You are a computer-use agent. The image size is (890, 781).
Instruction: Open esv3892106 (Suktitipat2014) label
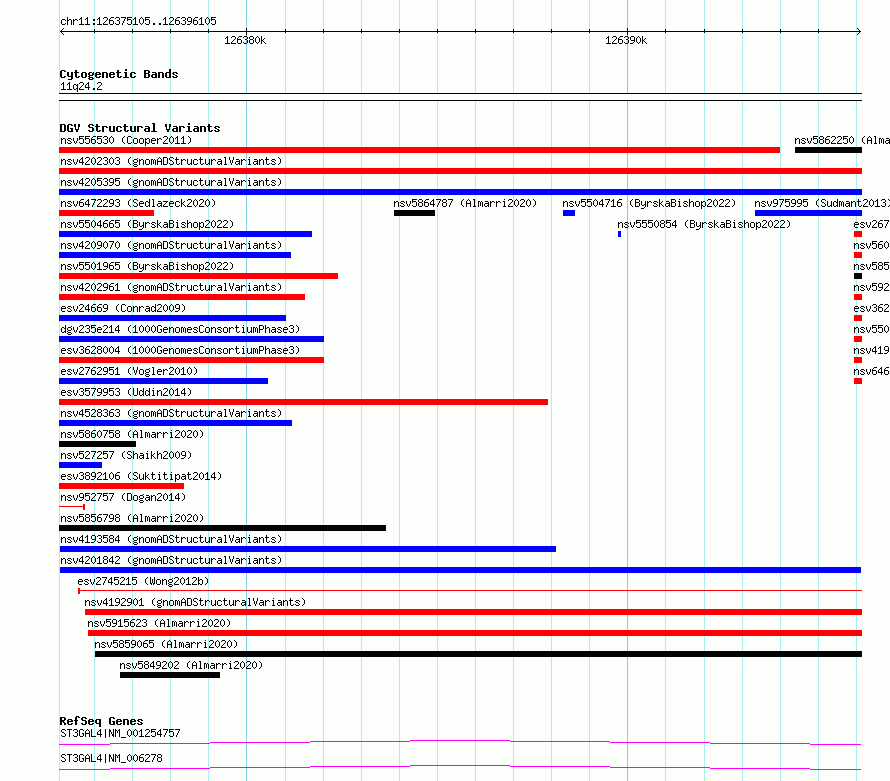[141, 476]
